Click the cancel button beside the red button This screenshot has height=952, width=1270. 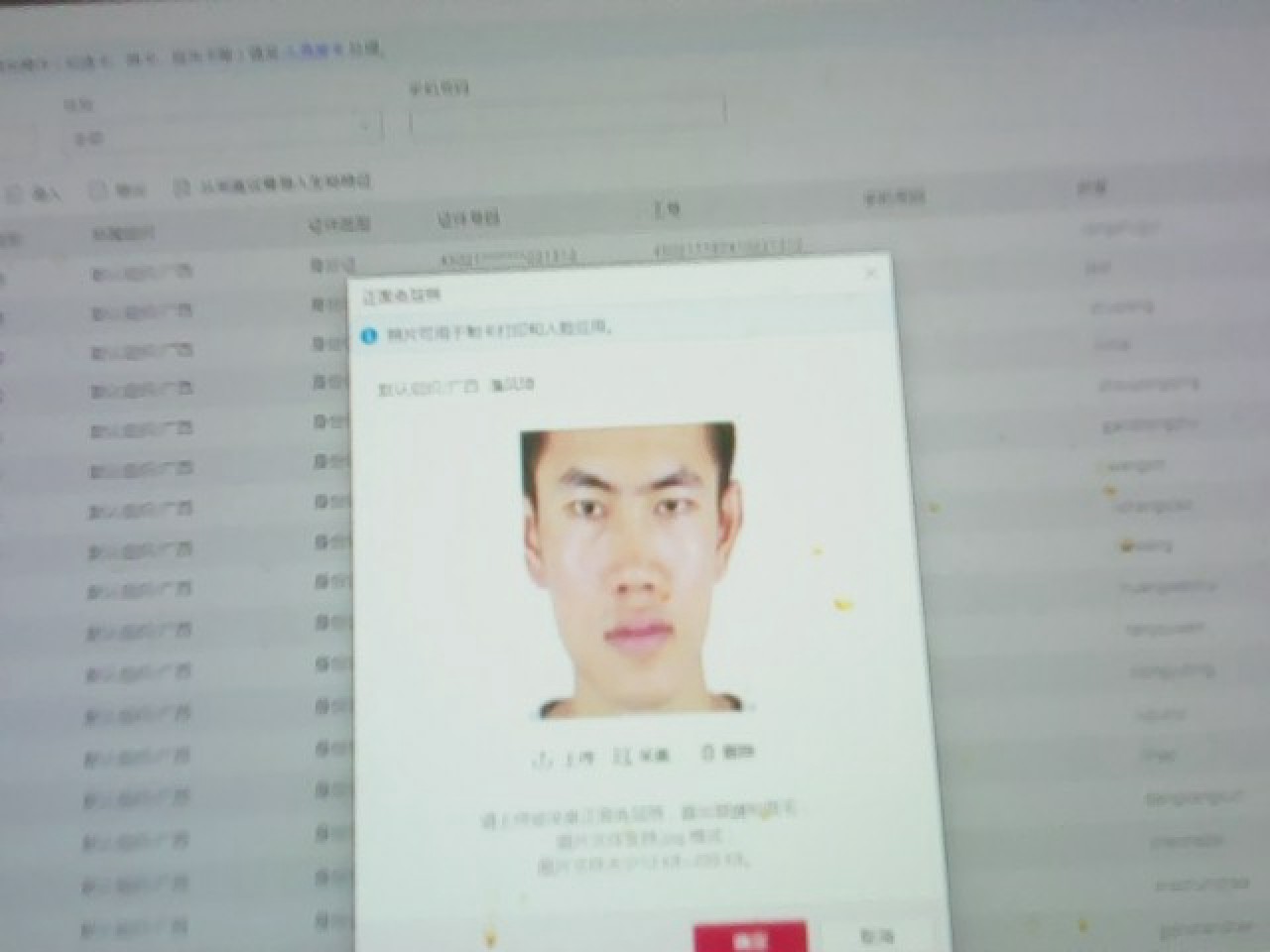876,935
